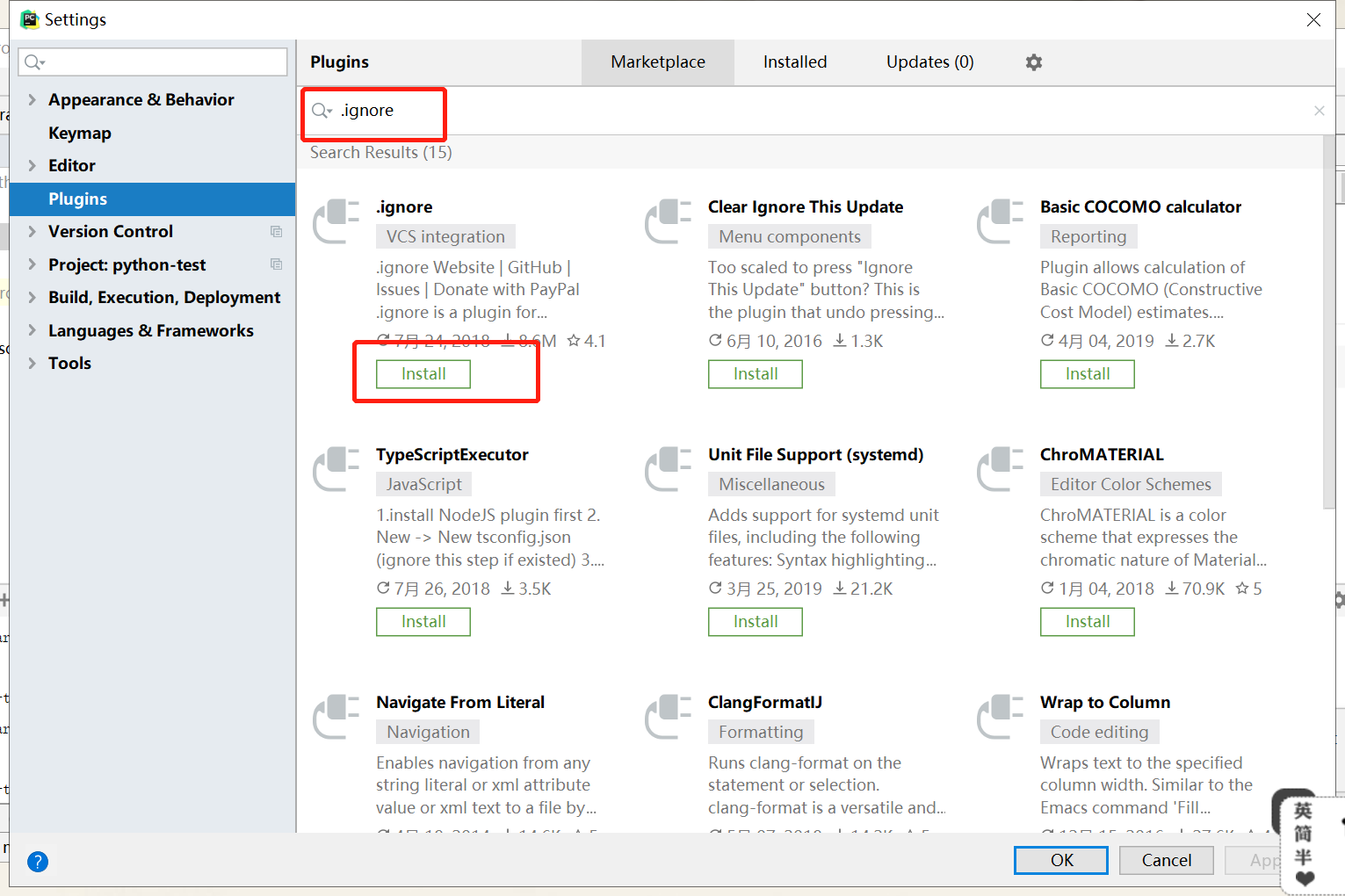Click the Unit File Support plugin icon

pos(669,469)
